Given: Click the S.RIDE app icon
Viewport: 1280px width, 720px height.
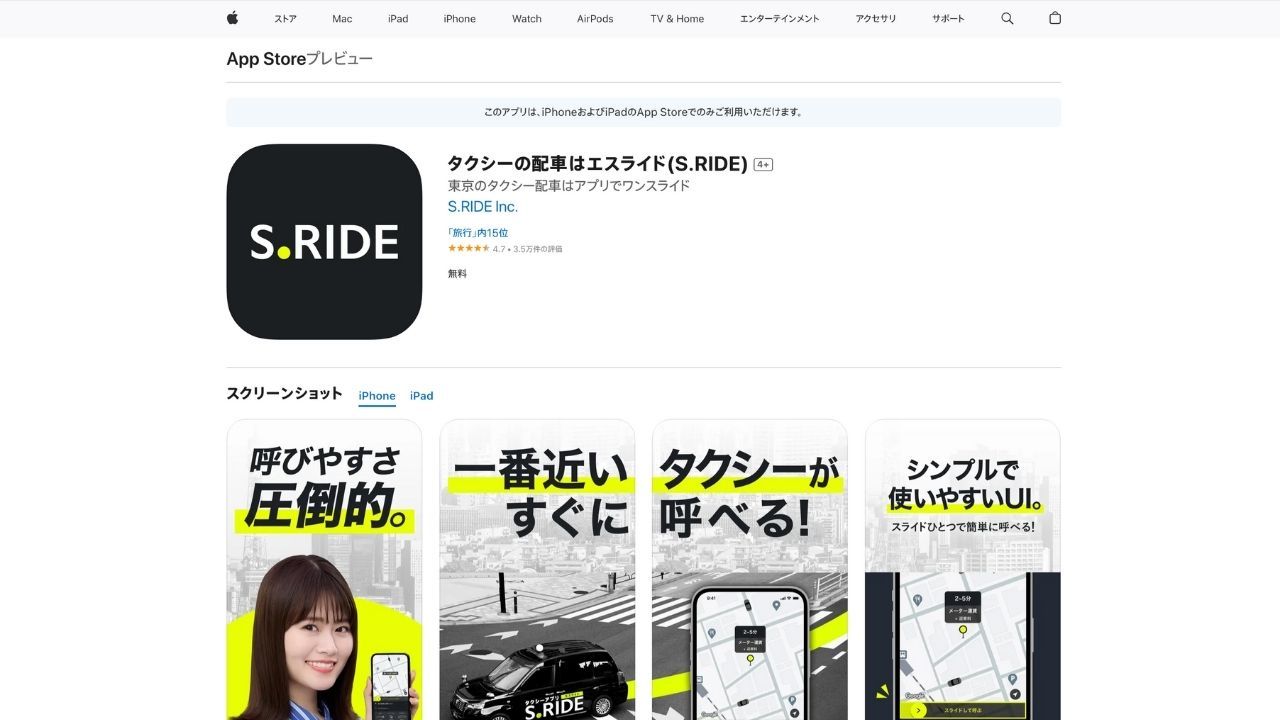Looking at the screenshot, I should click(x=324, y=242).
